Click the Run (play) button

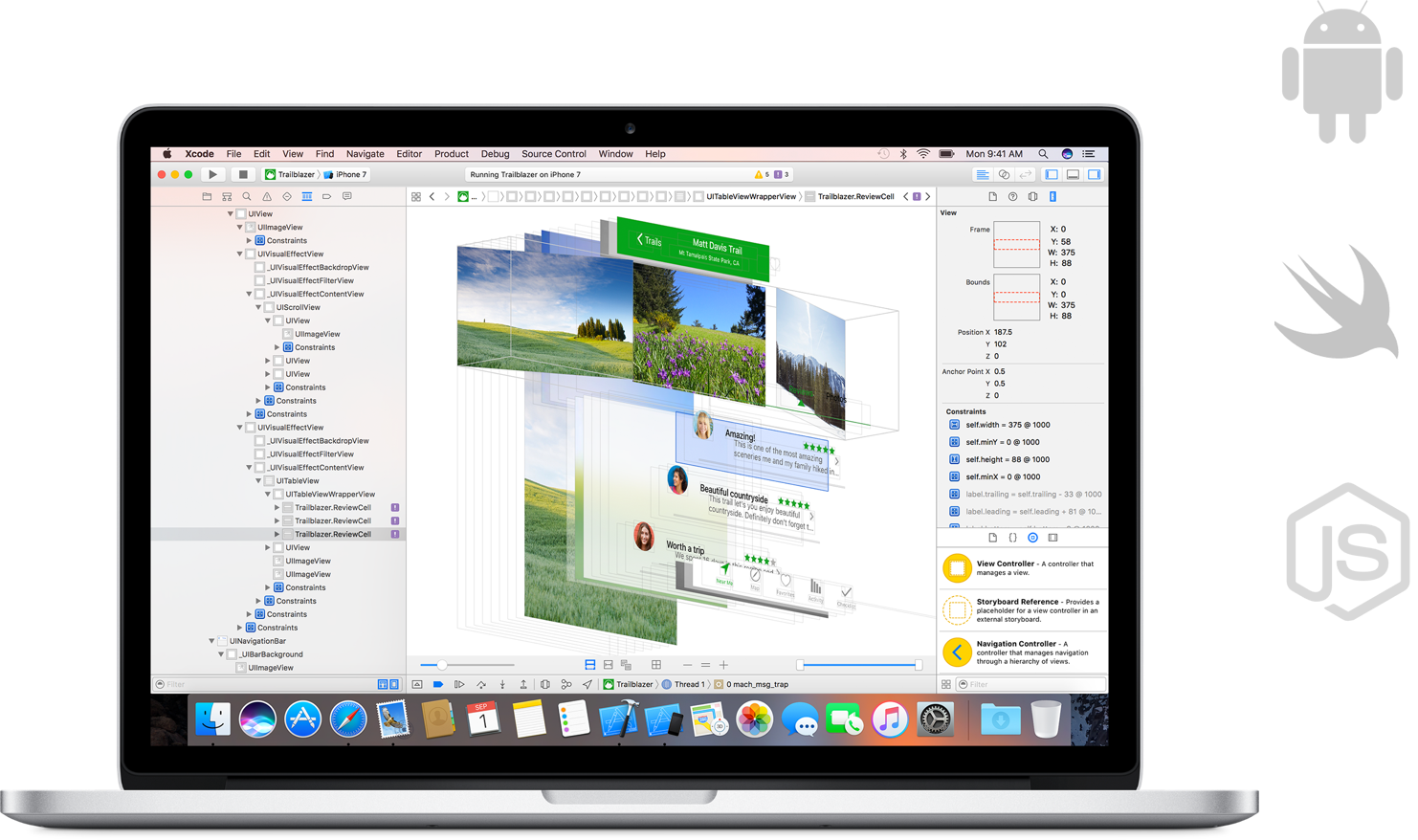pyautogui.click(x=212, y=175)
